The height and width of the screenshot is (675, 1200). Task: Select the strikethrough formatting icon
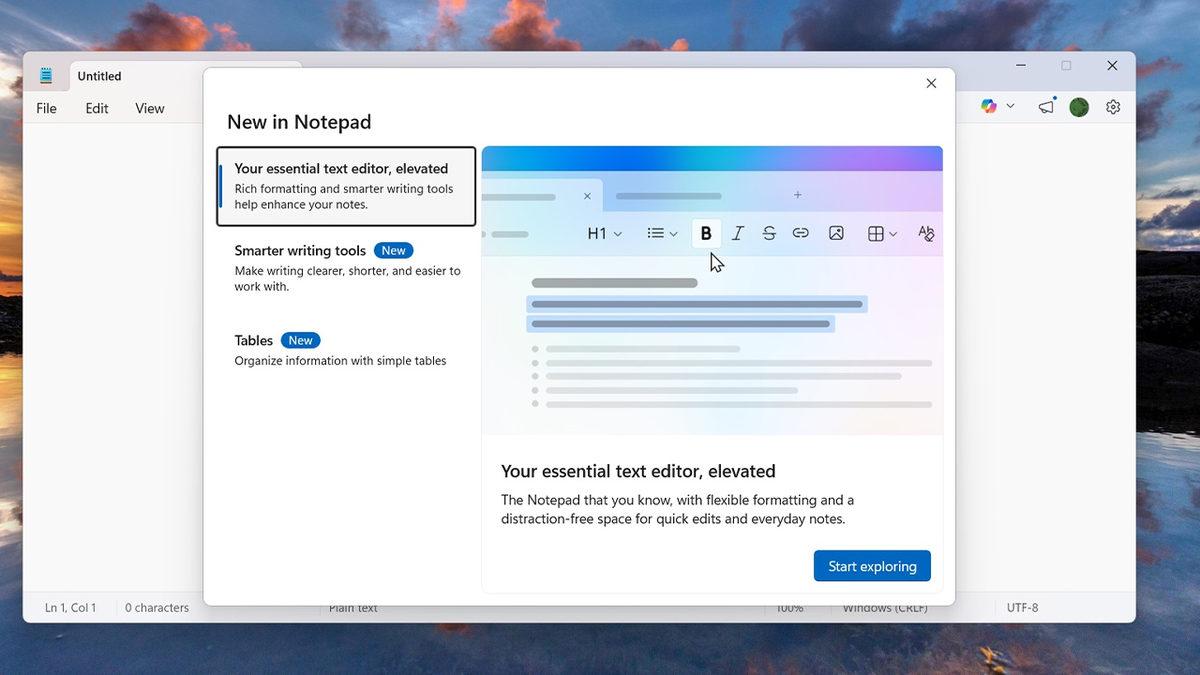(769, 233)
